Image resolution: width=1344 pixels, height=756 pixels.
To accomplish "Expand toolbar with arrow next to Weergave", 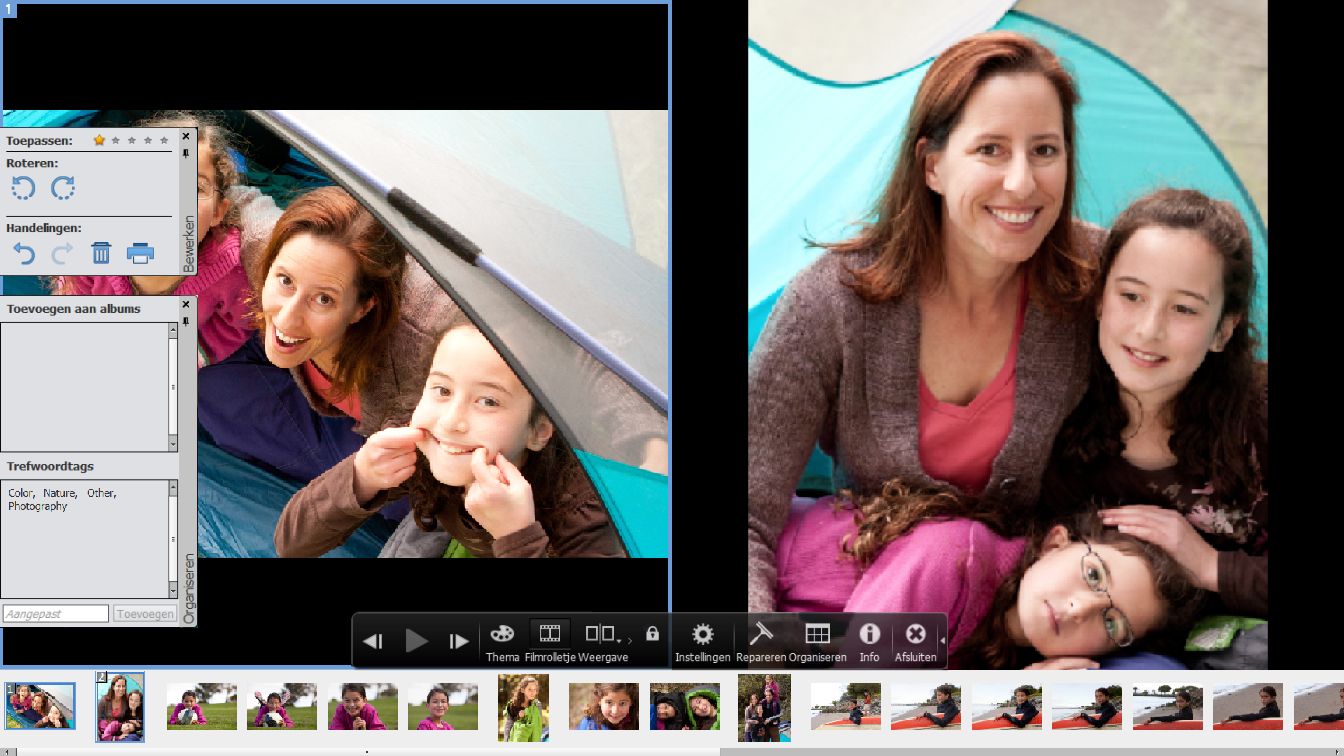I will (x=629, y=640).
